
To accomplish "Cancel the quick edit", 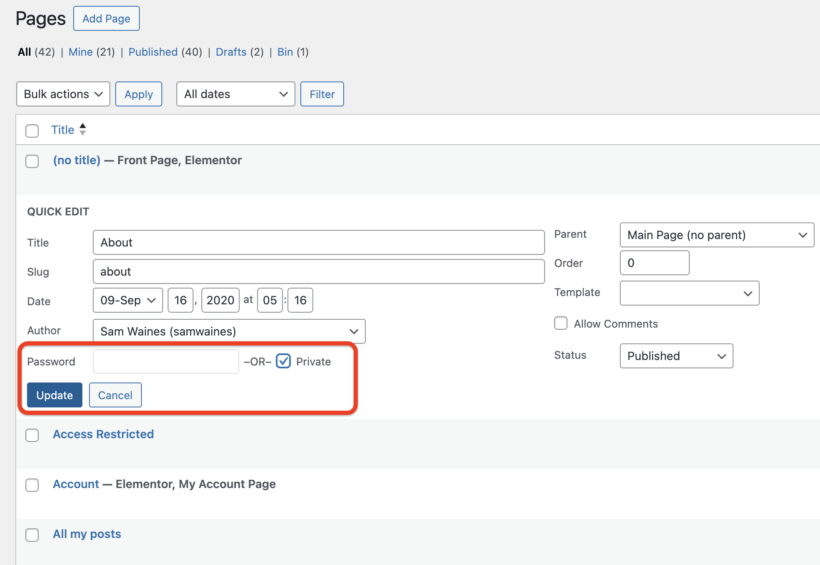I will click(115, 395).
